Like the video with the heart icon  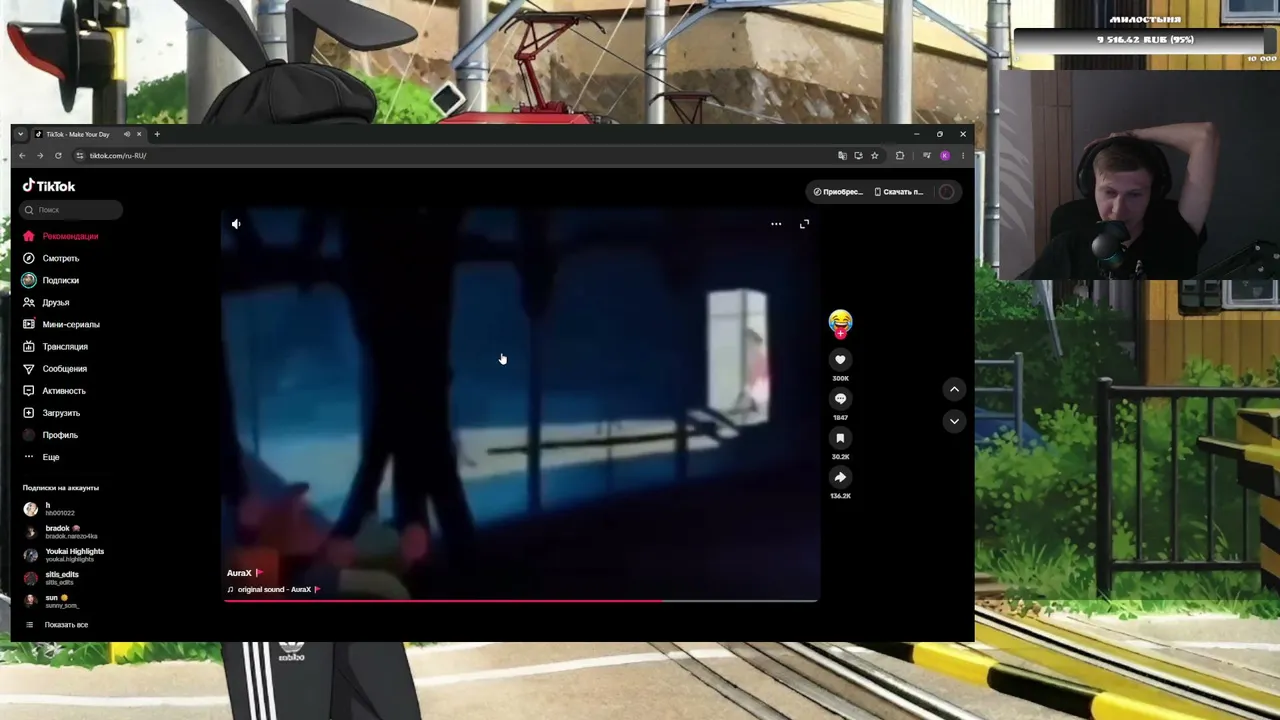[x=840, y=360]
